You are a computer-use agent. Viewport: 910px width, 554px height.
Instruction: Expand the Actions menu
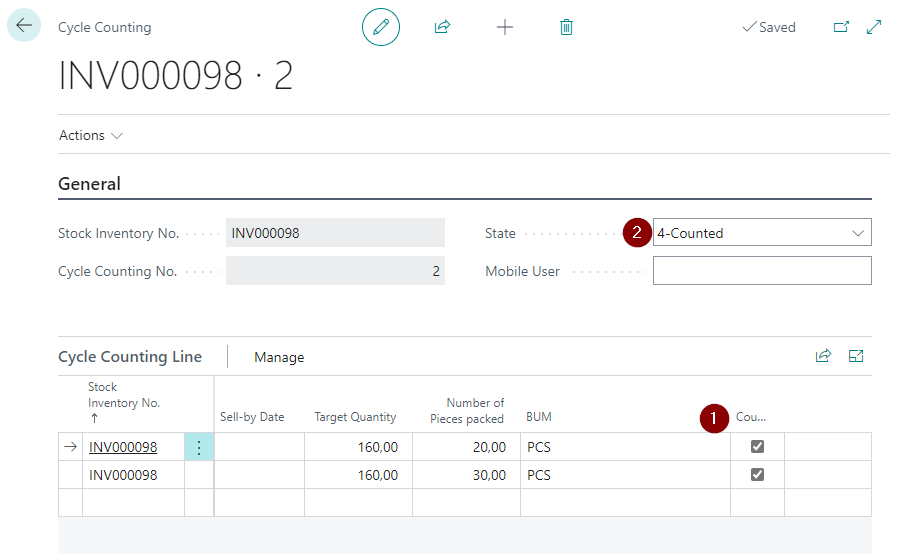point(91,135)
